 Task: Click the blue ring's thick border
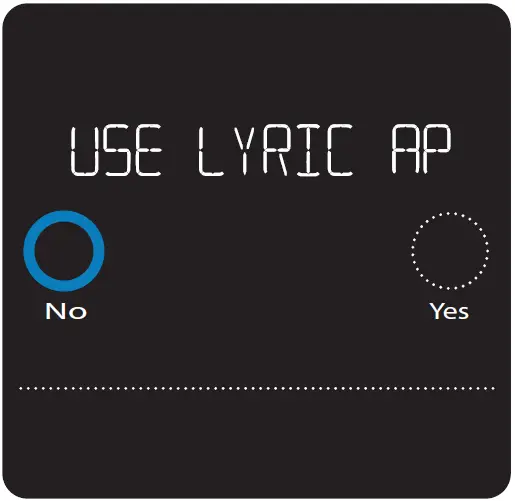pos(29,251)
